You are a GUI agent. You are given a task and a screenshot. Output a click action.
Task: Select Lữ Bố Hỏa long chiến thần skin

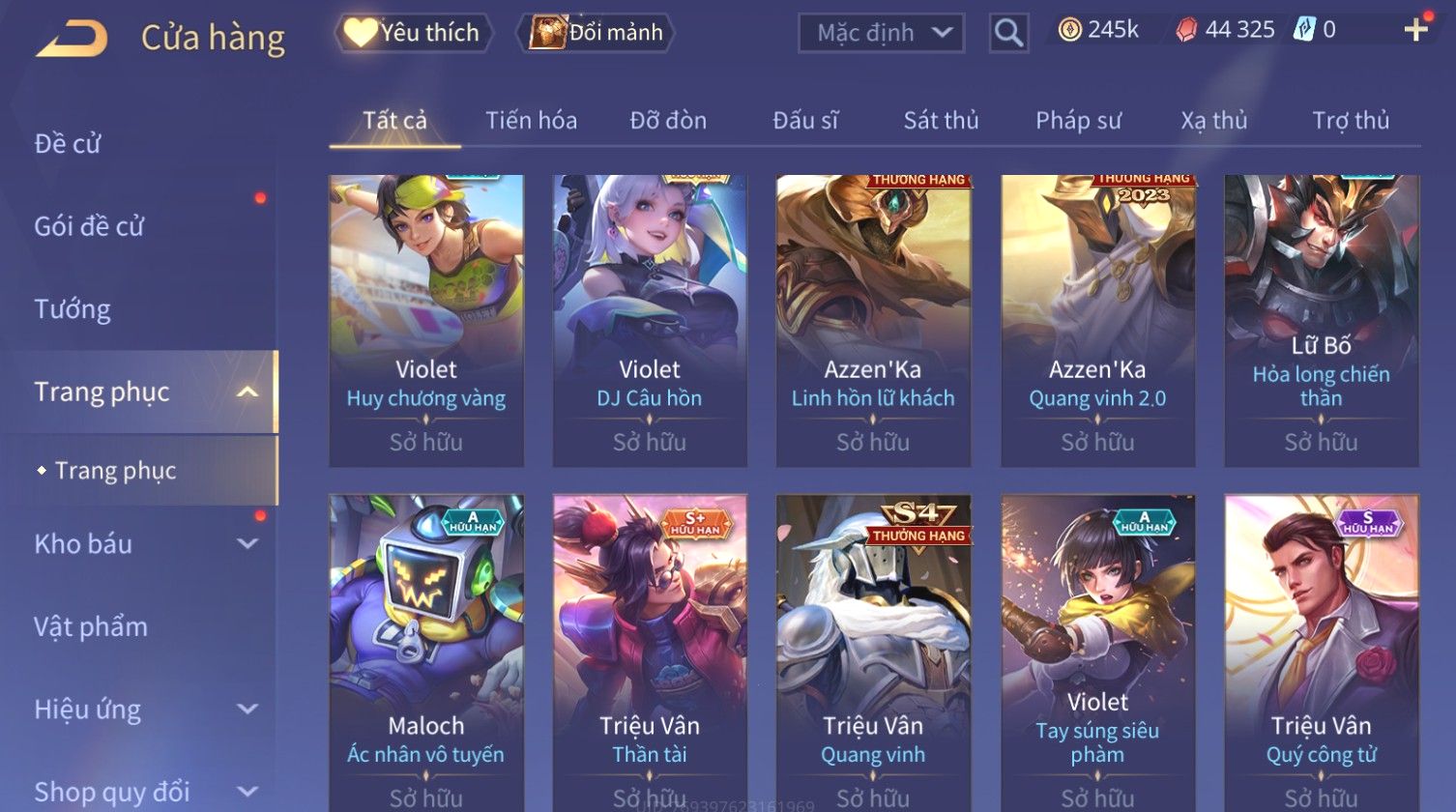pos(1322,321)
